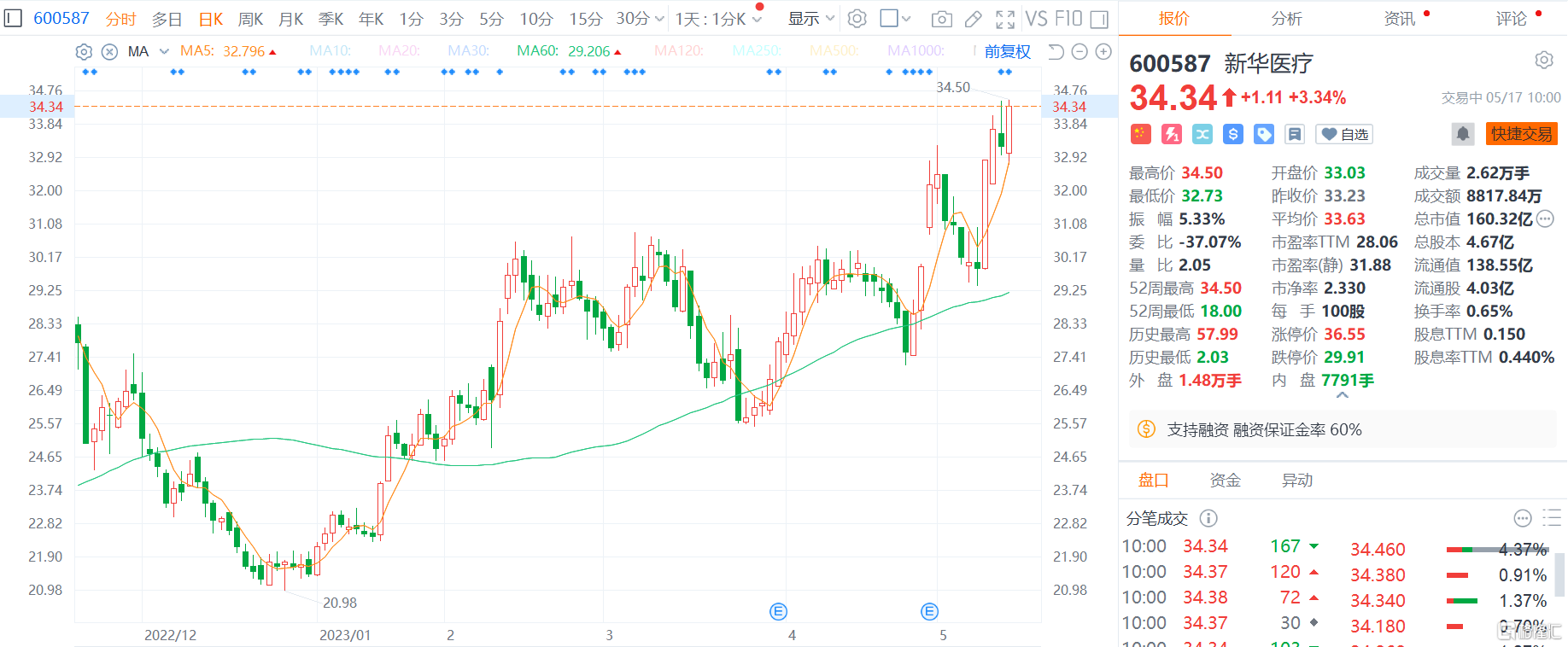1568x647 pixels.
Task: Show info for 分笔成交
Action: [1208, 518]
